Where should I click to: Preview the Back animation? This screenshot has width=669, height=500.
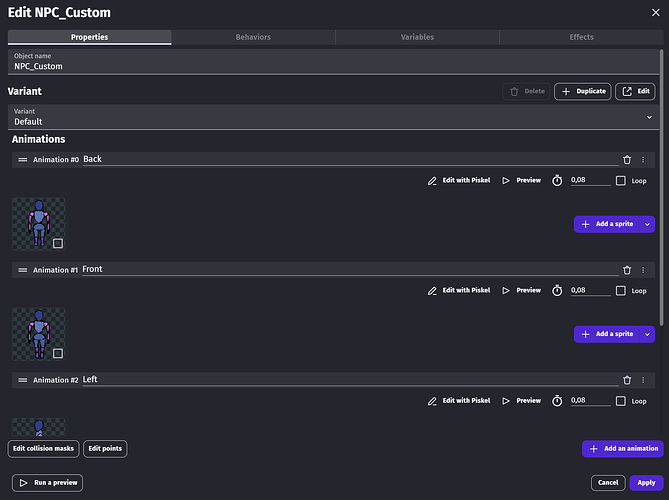coord(521,180)
